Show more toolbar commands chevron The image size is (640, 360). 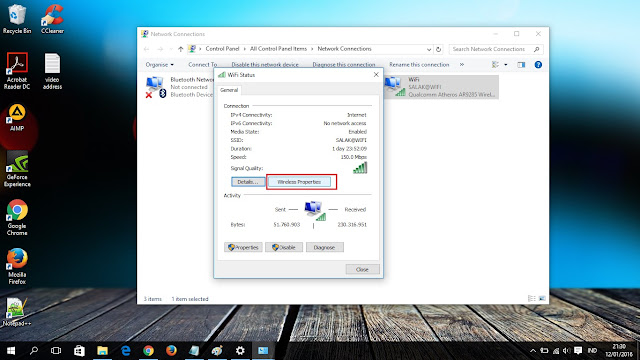(x=462, y=64)
